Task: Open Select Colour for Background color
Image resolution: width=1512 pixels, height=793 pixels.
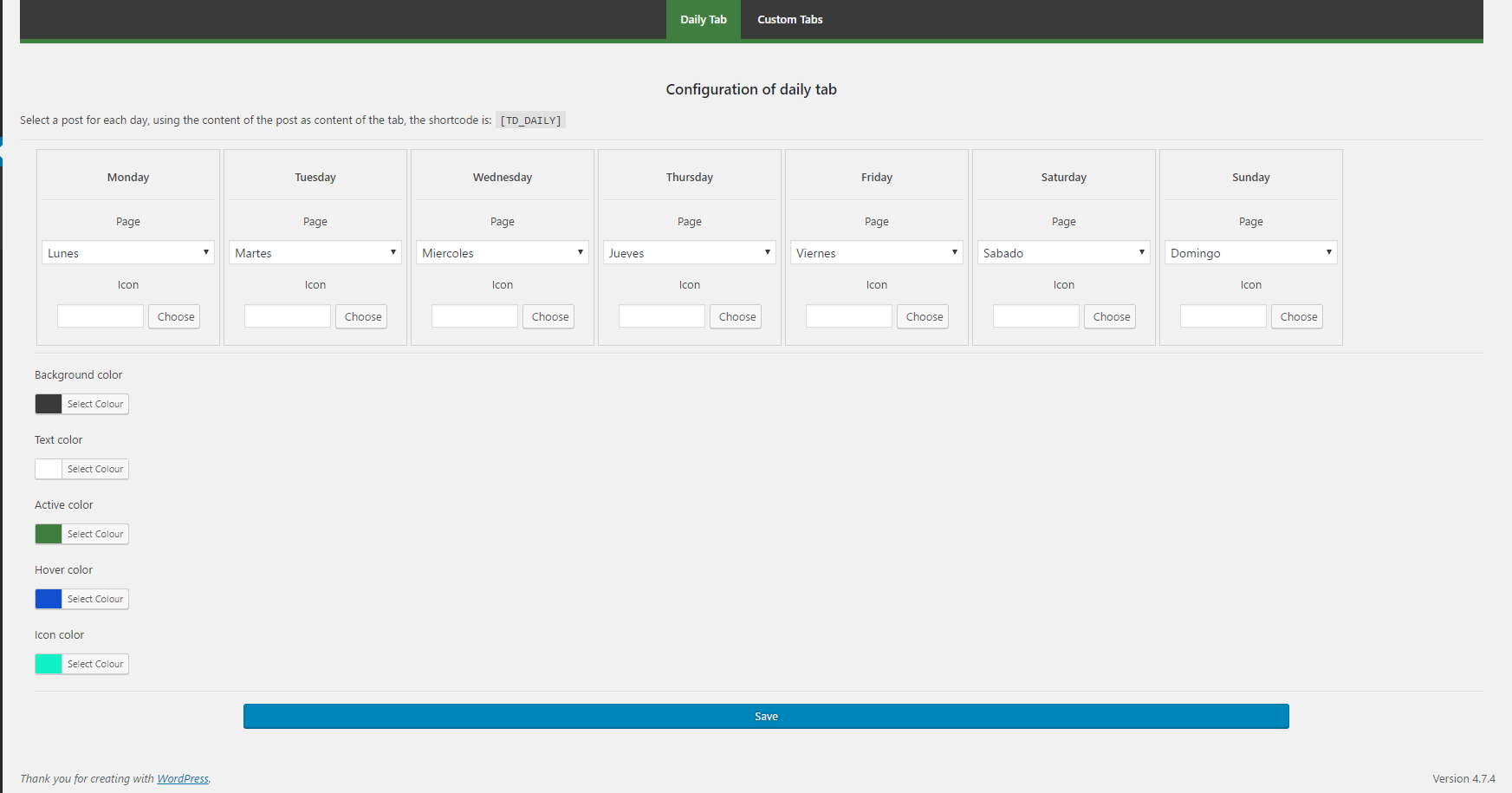Action: [x=95, y=404]
